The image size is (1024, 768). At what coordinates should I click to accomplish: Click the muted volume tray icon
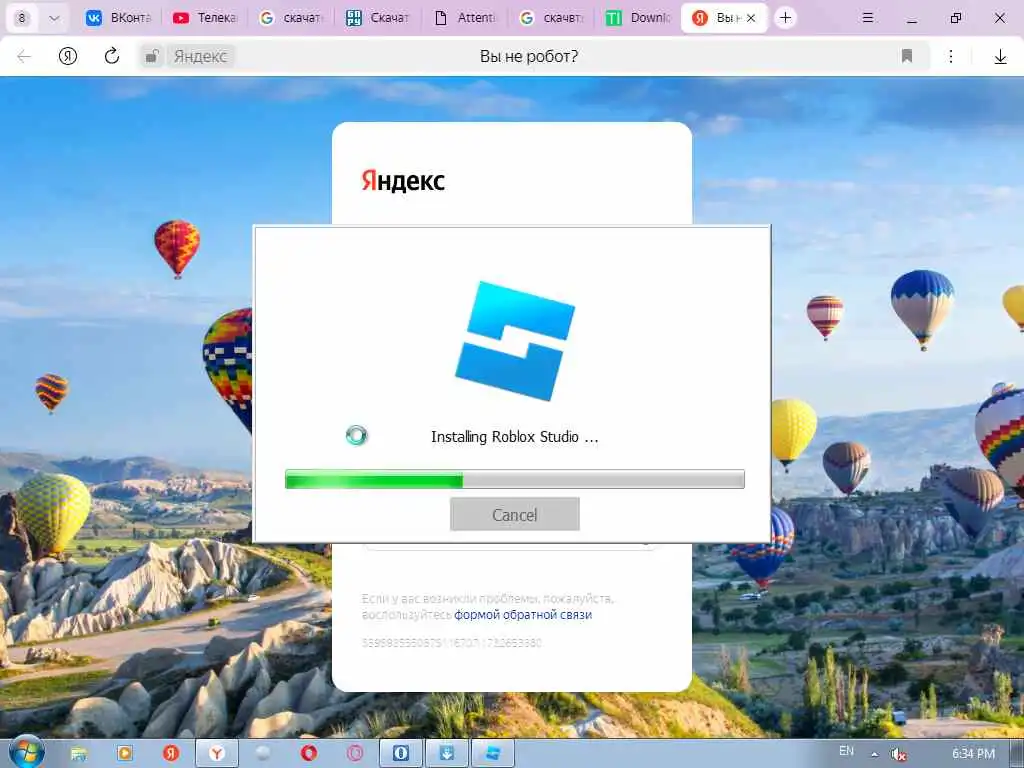click(x=899, y=754)
